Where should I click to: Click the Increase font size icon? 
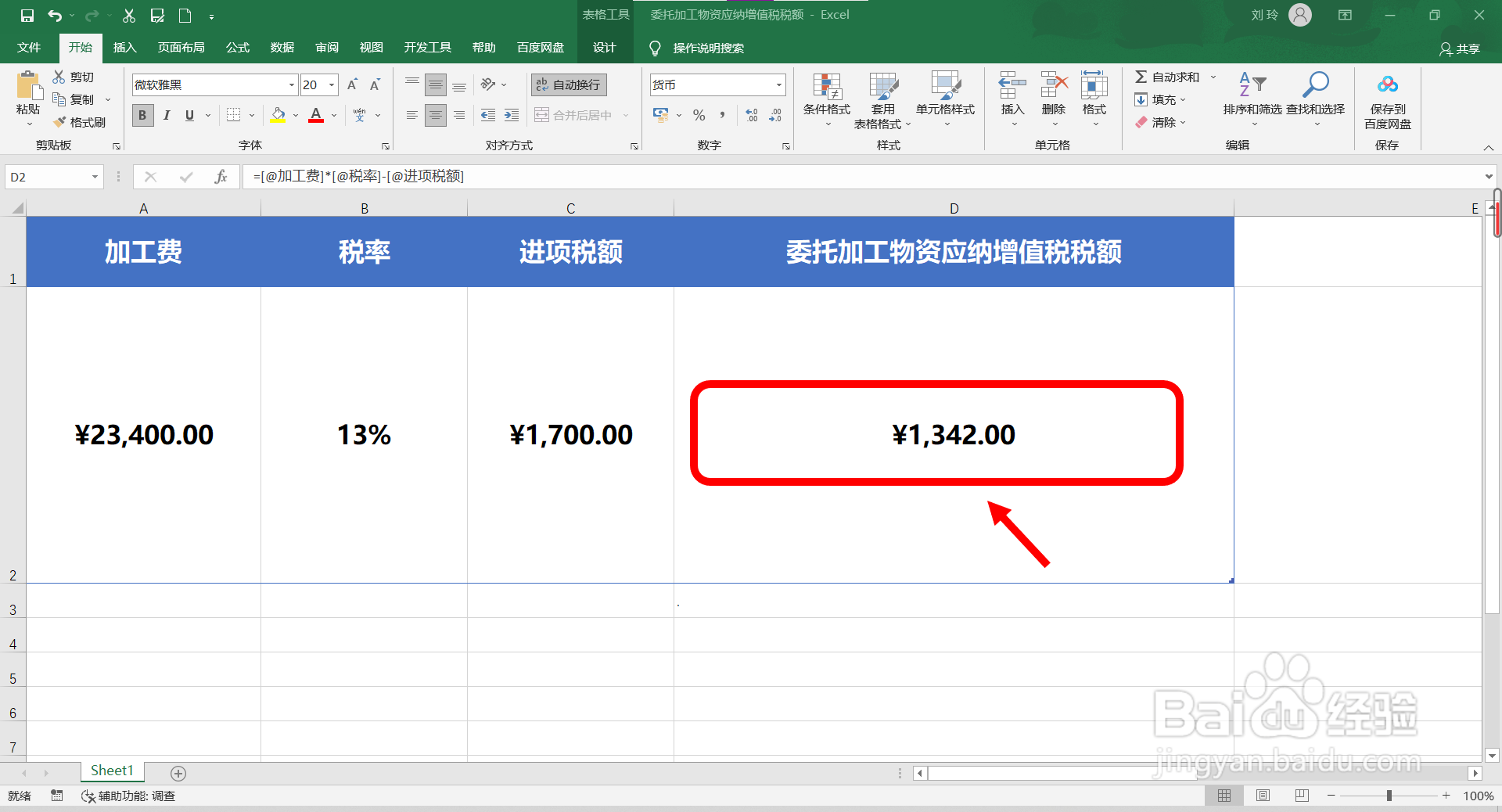(x=352, y=84)
